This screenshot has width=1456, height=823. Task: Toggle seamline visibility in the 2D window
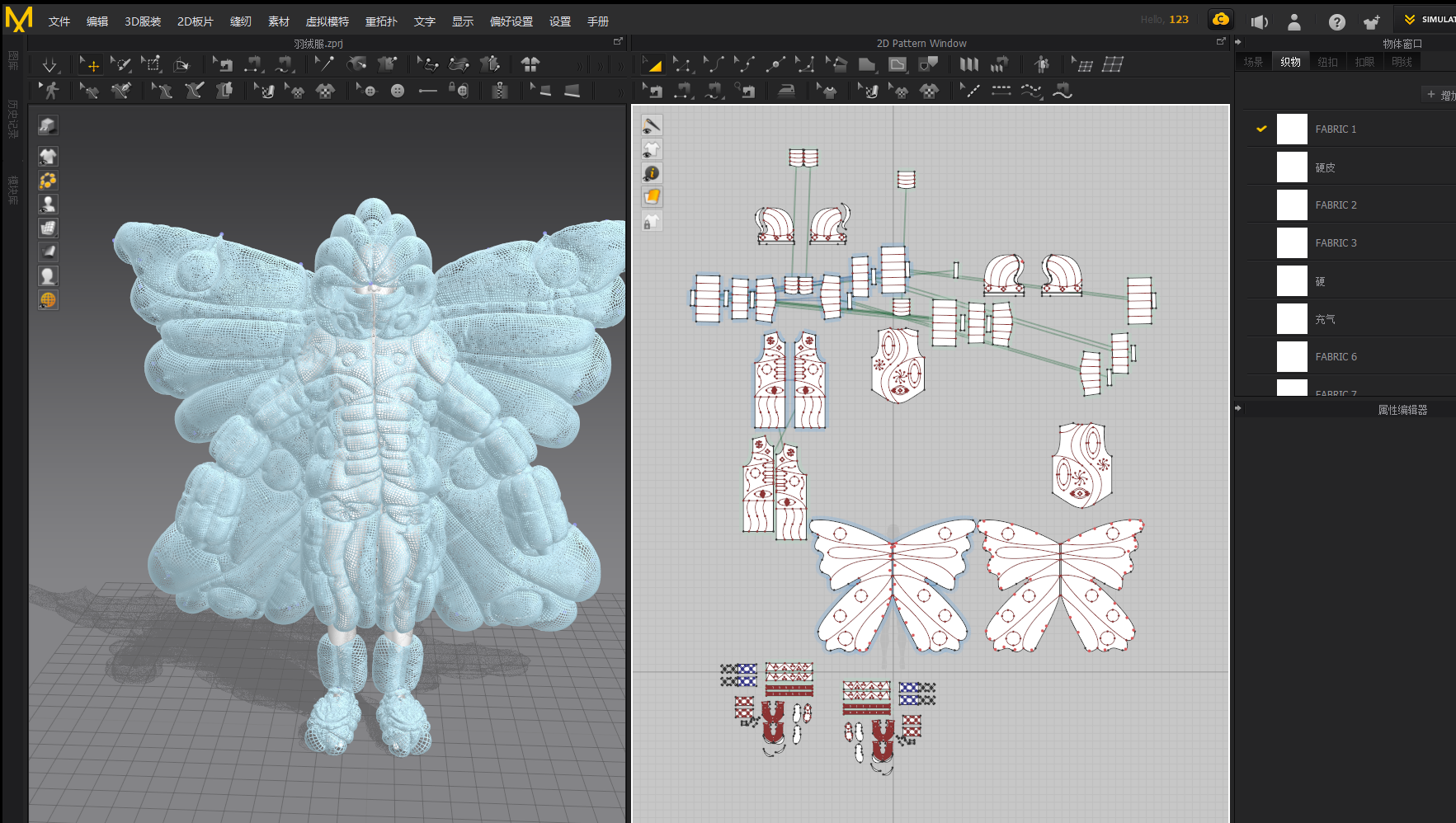point(652,125)
